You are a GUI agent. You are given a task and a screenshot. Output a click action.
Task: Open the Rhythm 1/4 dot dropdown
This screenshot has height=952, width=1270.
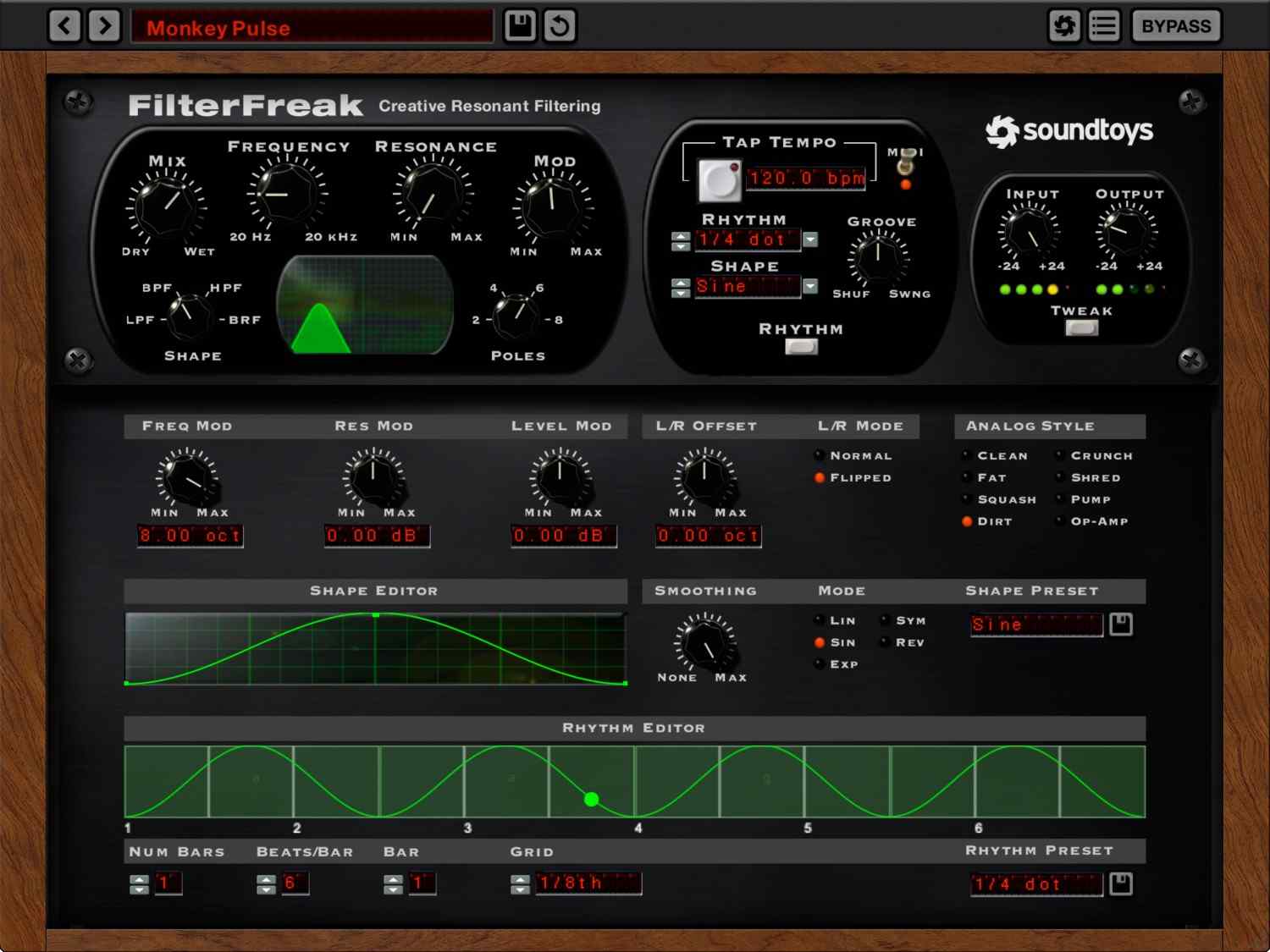(x=810, y=240)
